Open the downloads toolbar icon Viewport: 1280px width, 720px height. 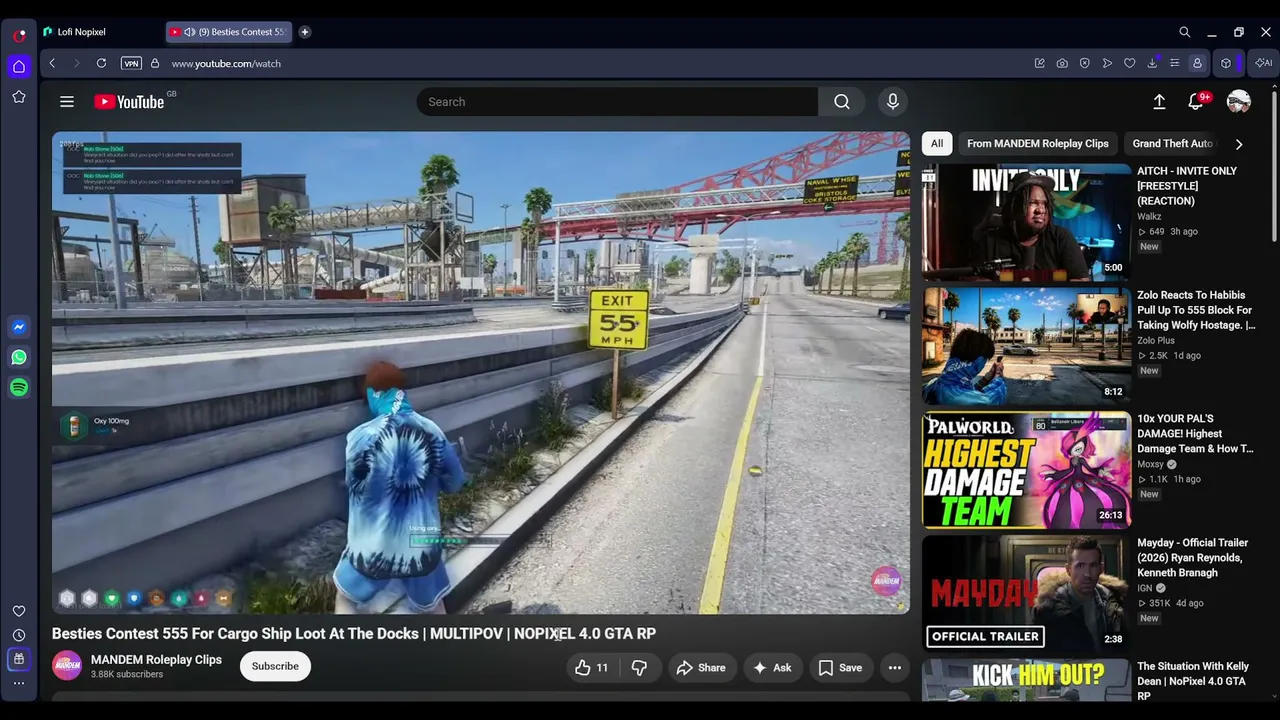[x=1152, y=63]
